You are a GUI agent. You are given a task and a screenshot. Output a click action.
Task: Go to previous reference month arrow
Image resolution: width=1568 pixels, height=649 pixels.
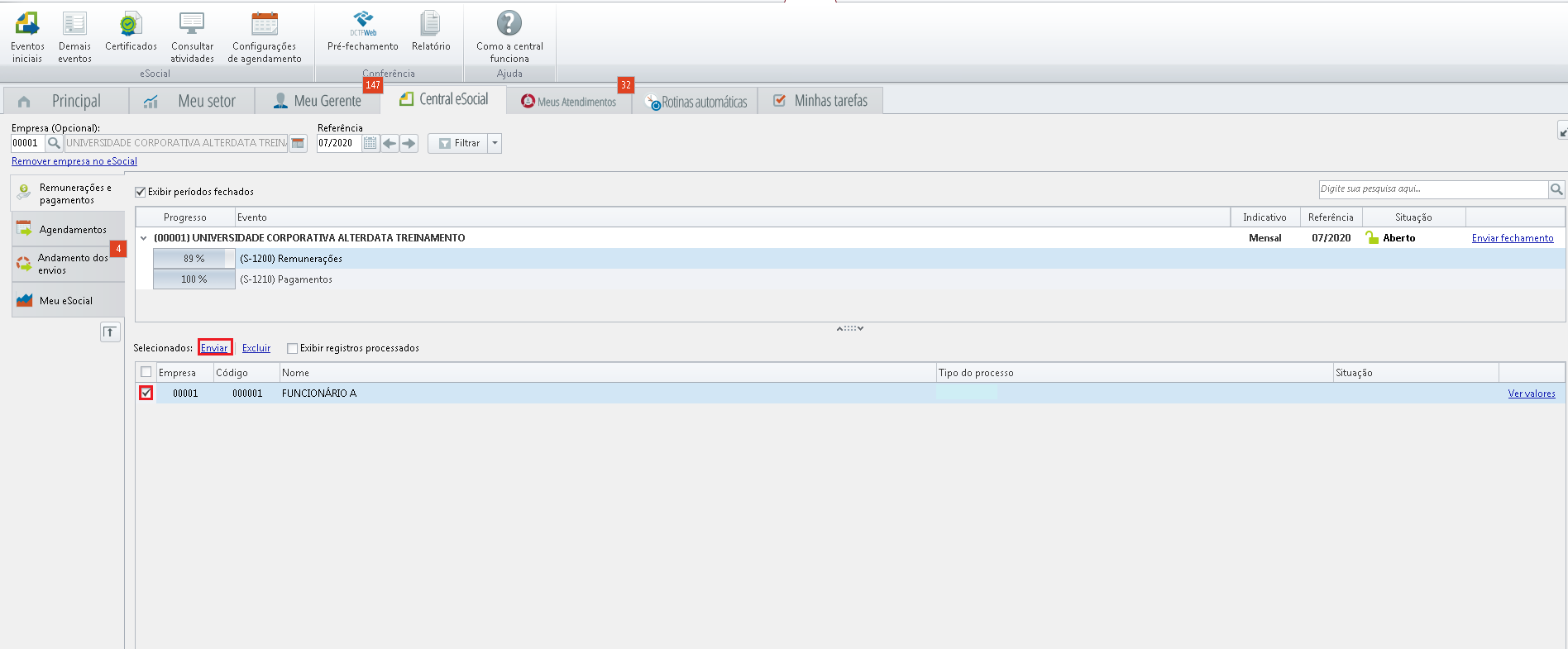[x=389, y=143]
